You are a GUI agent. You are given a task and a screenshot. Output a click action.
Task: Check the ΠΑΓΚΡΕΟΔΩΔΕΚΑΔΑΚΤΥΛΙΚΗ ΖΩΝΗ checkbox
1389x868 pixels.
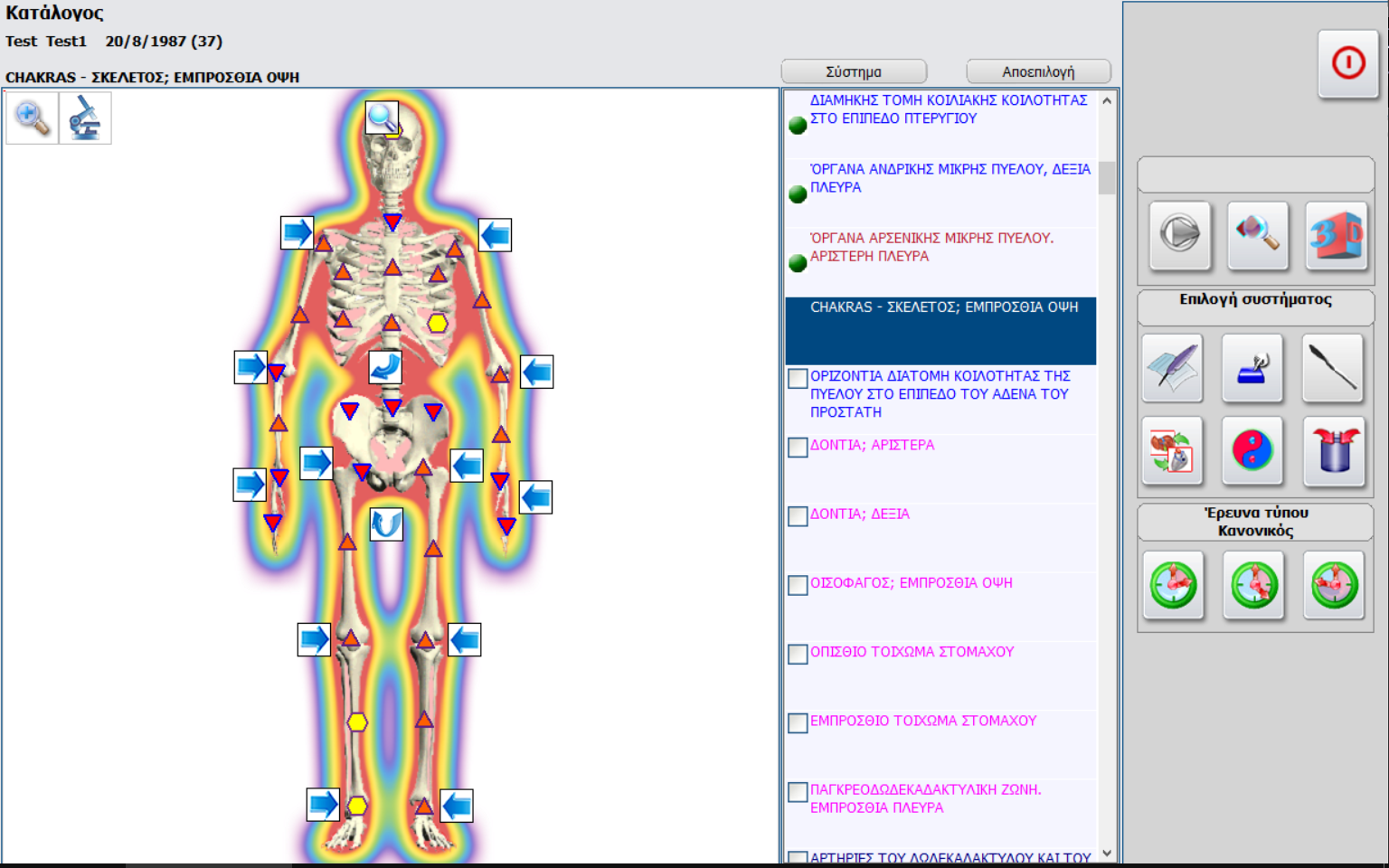pyautogui.click(x=798, y=792)
